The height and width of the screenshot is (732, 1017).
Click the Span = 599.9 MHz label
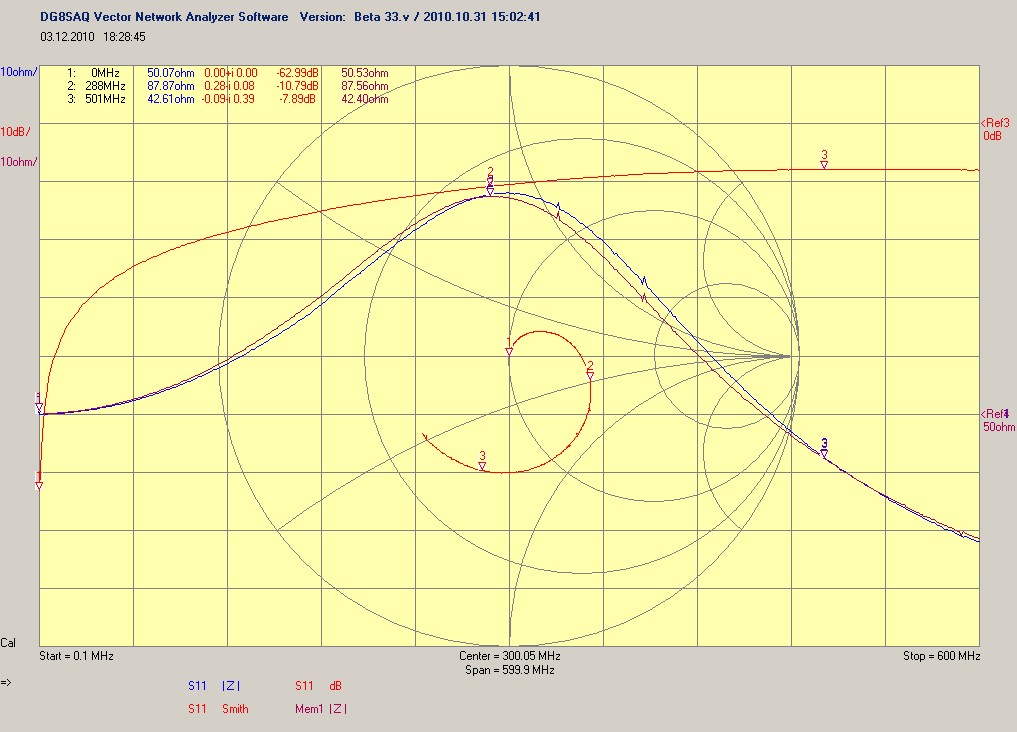click(509, 670)
